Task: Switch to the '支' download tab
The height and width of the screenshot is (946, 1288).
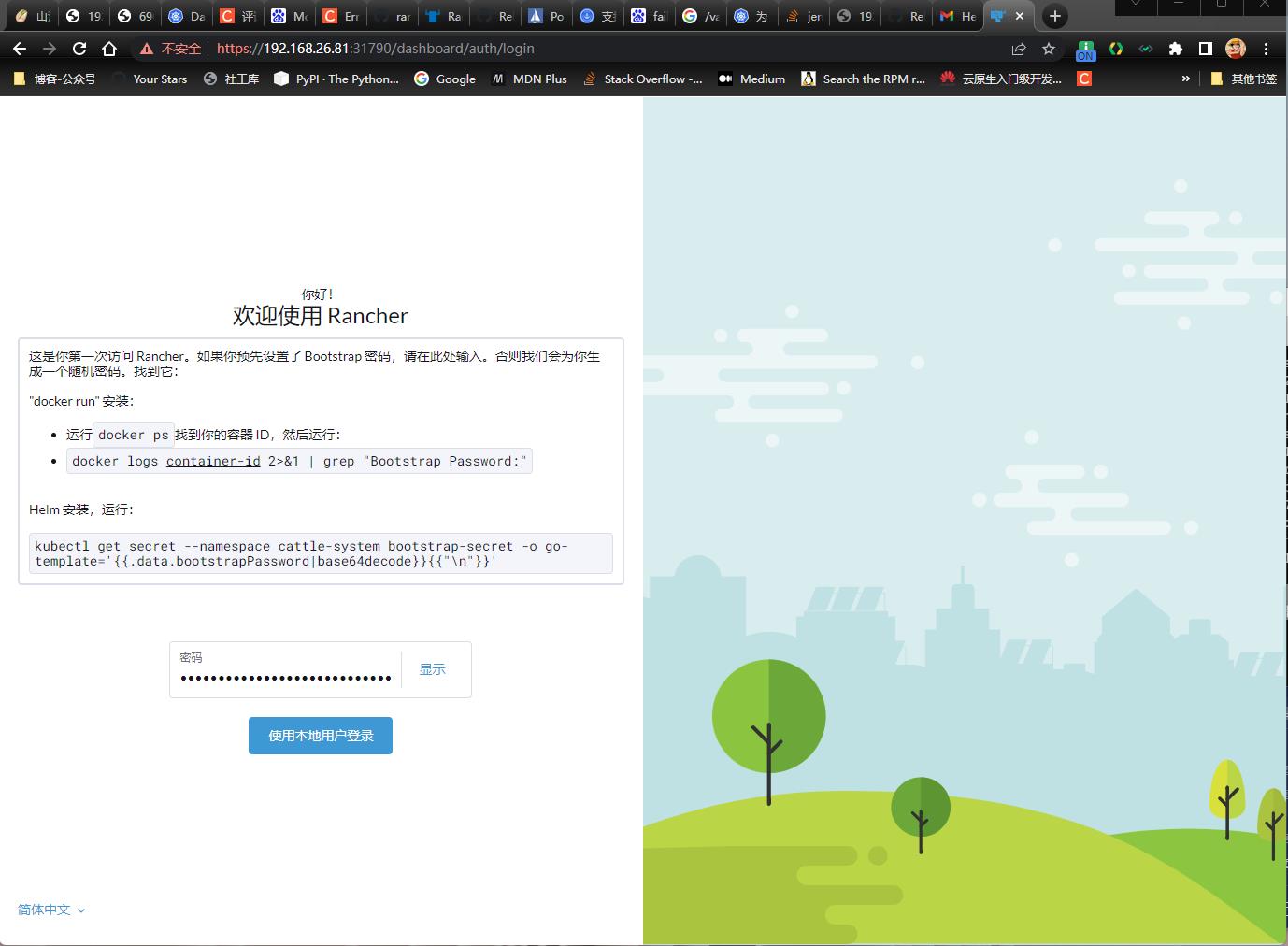Action: click(598, 16)
